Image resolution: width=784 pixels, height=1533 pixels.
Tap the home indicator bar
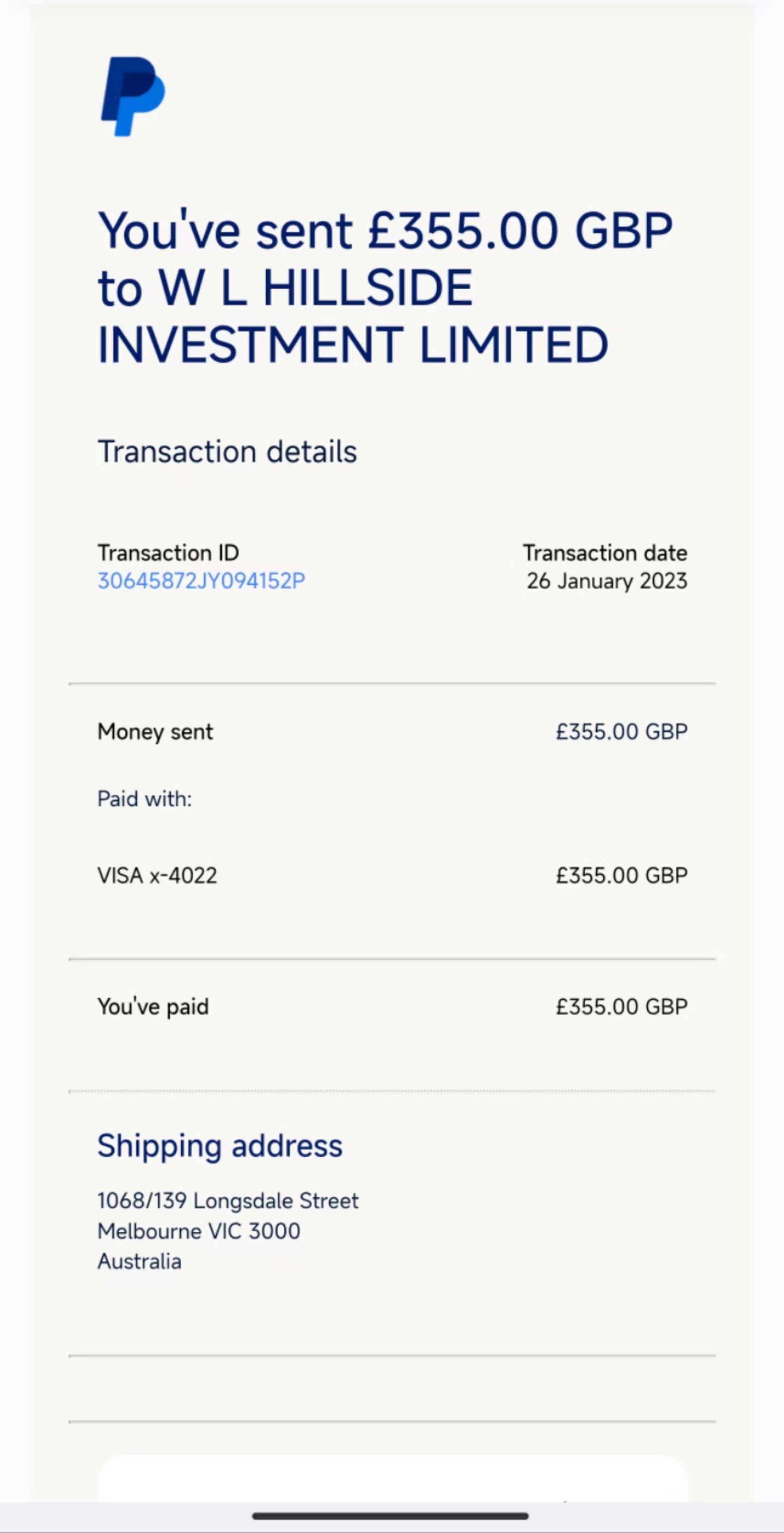click(x=390, y=1516)
